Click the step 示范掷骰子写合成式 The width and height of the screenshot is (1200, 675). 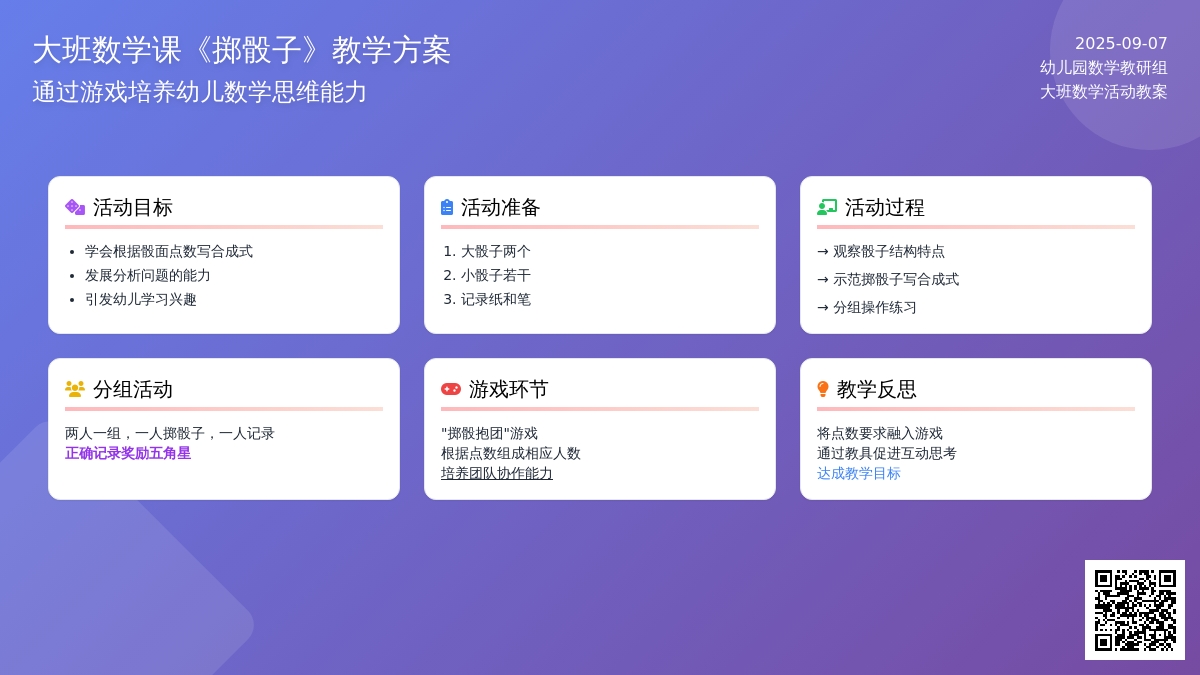tap(895, 279)
